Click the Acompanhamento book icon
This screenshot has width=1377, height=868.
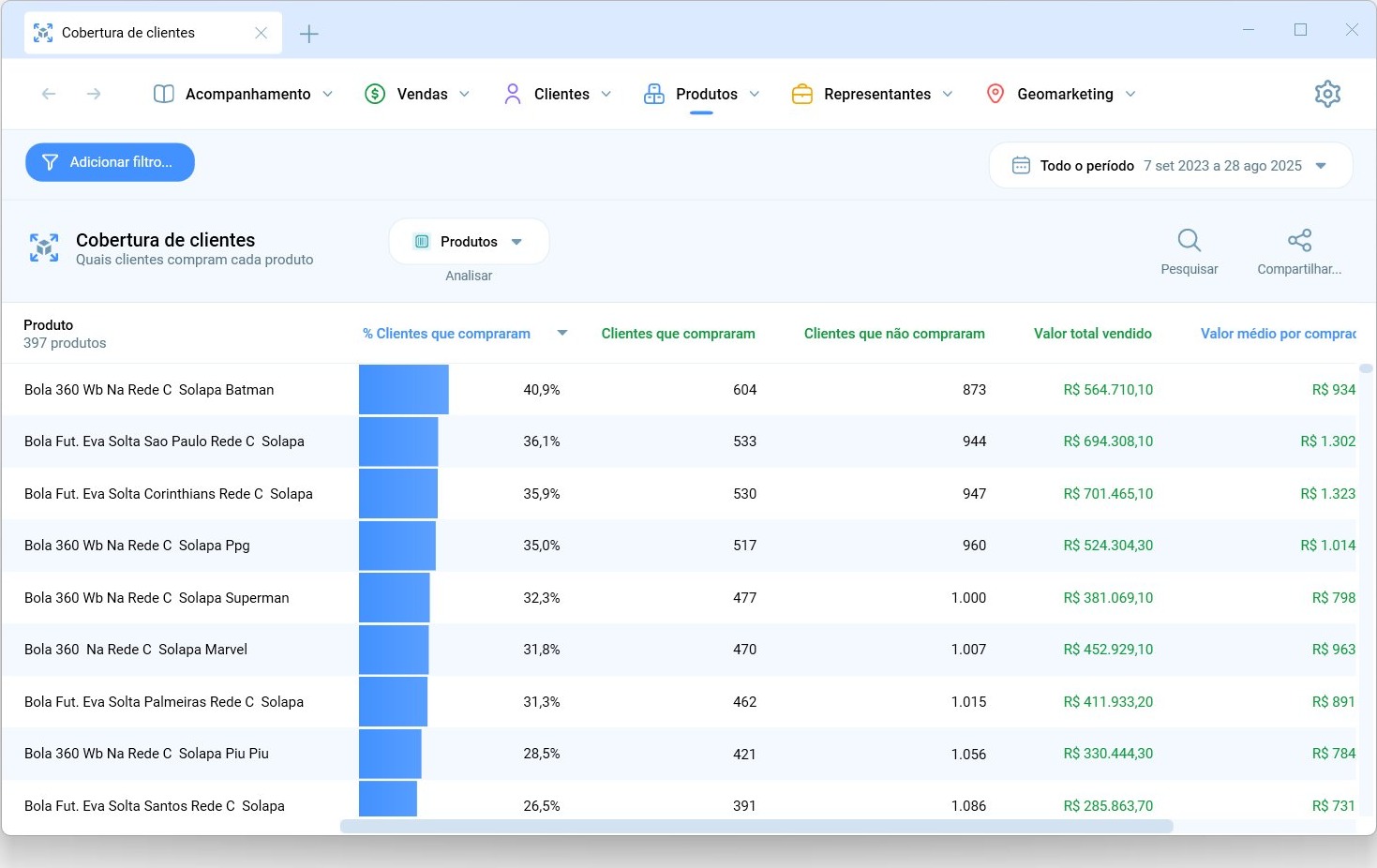164,94
